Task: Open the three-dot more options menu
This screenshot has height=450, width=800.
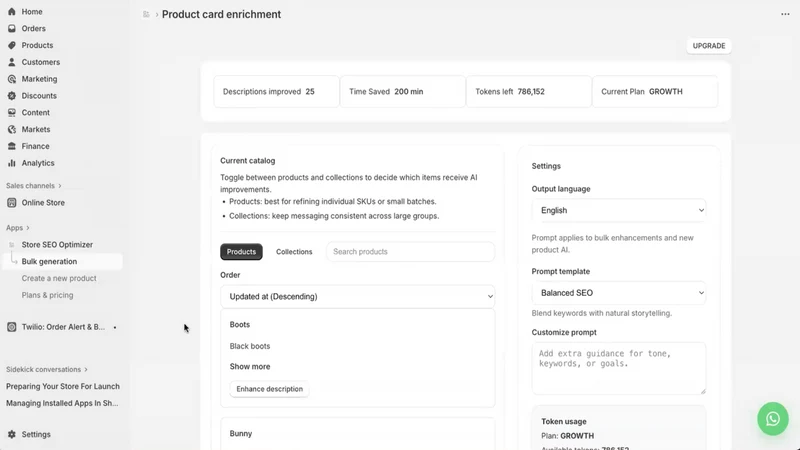Action: (x=785, y=14)
